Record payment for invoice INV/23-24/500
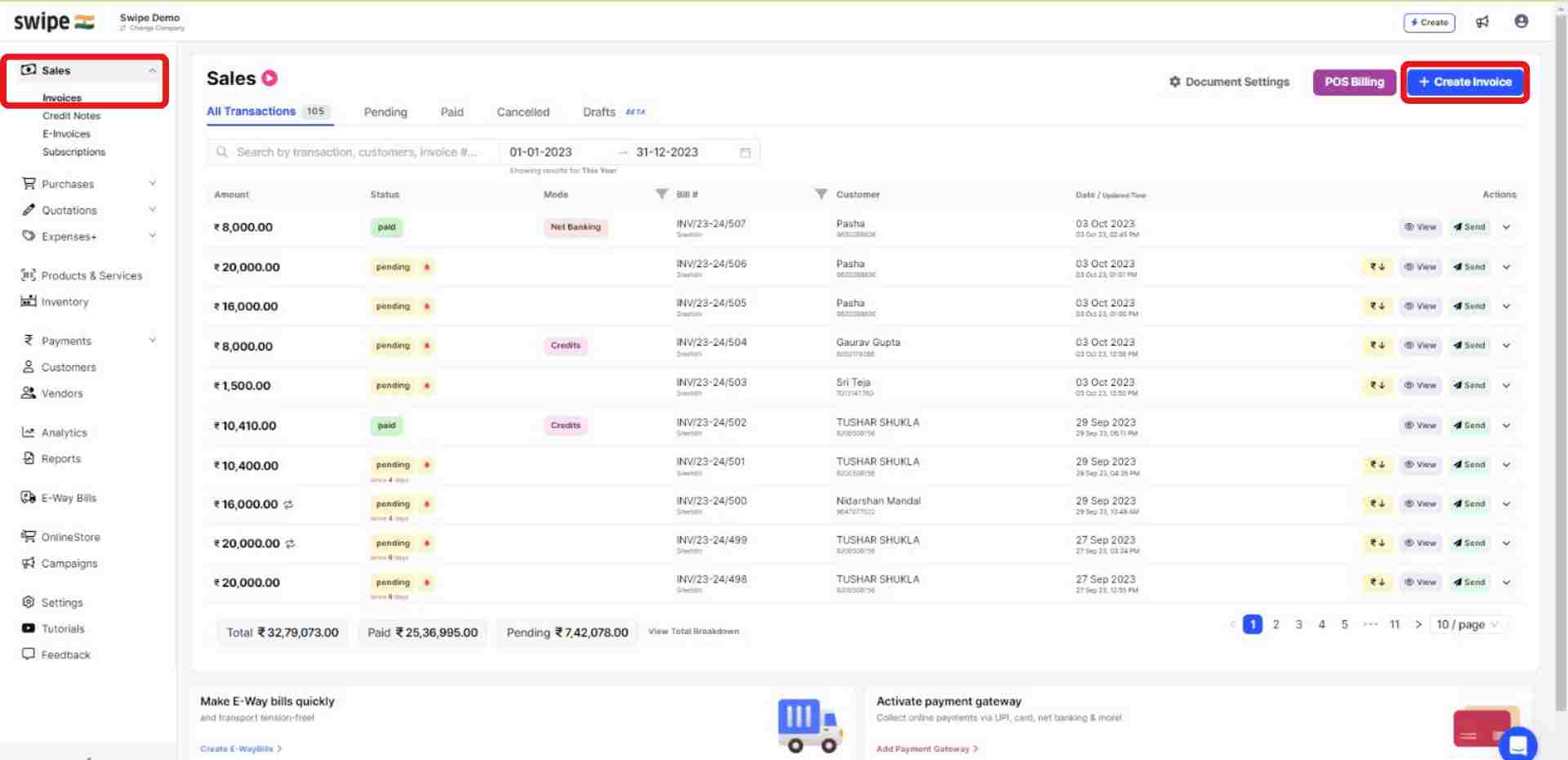The height and width of the screenshot is (760, 1568). (x=1377, y=504)
